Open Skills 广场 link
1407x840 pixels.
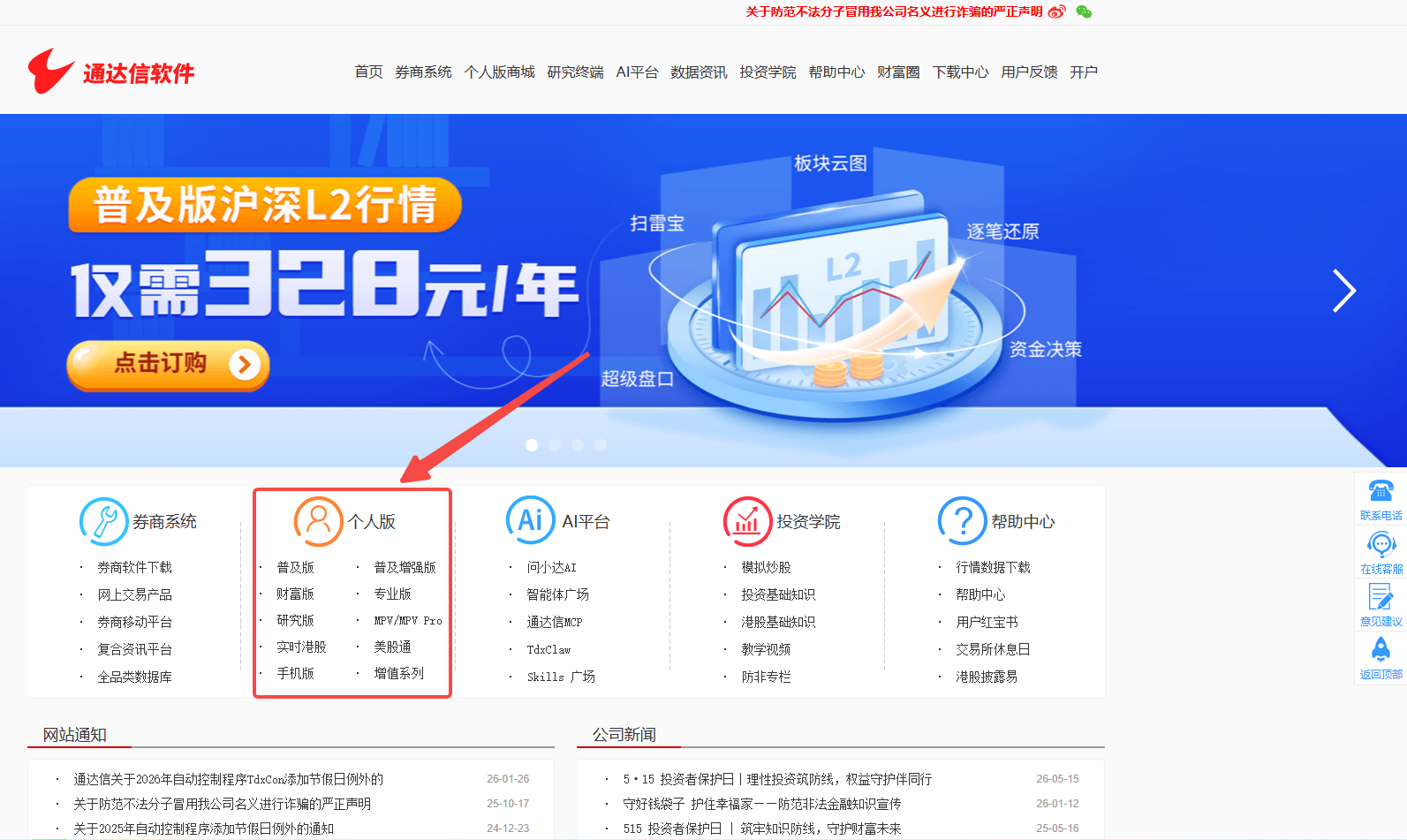pos(561,677)
